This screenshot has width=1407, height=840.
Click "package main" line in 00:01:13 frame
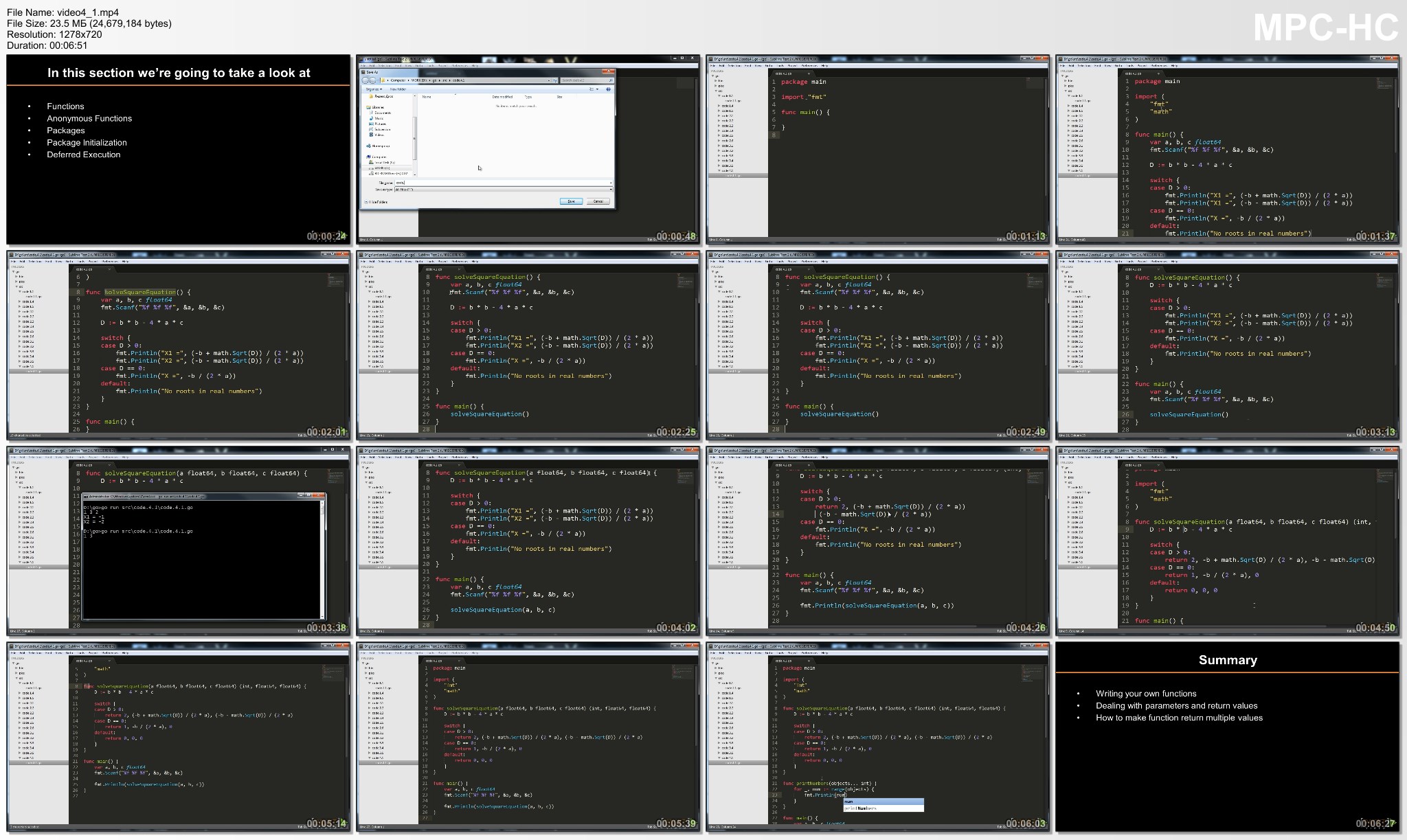[803, 82]
